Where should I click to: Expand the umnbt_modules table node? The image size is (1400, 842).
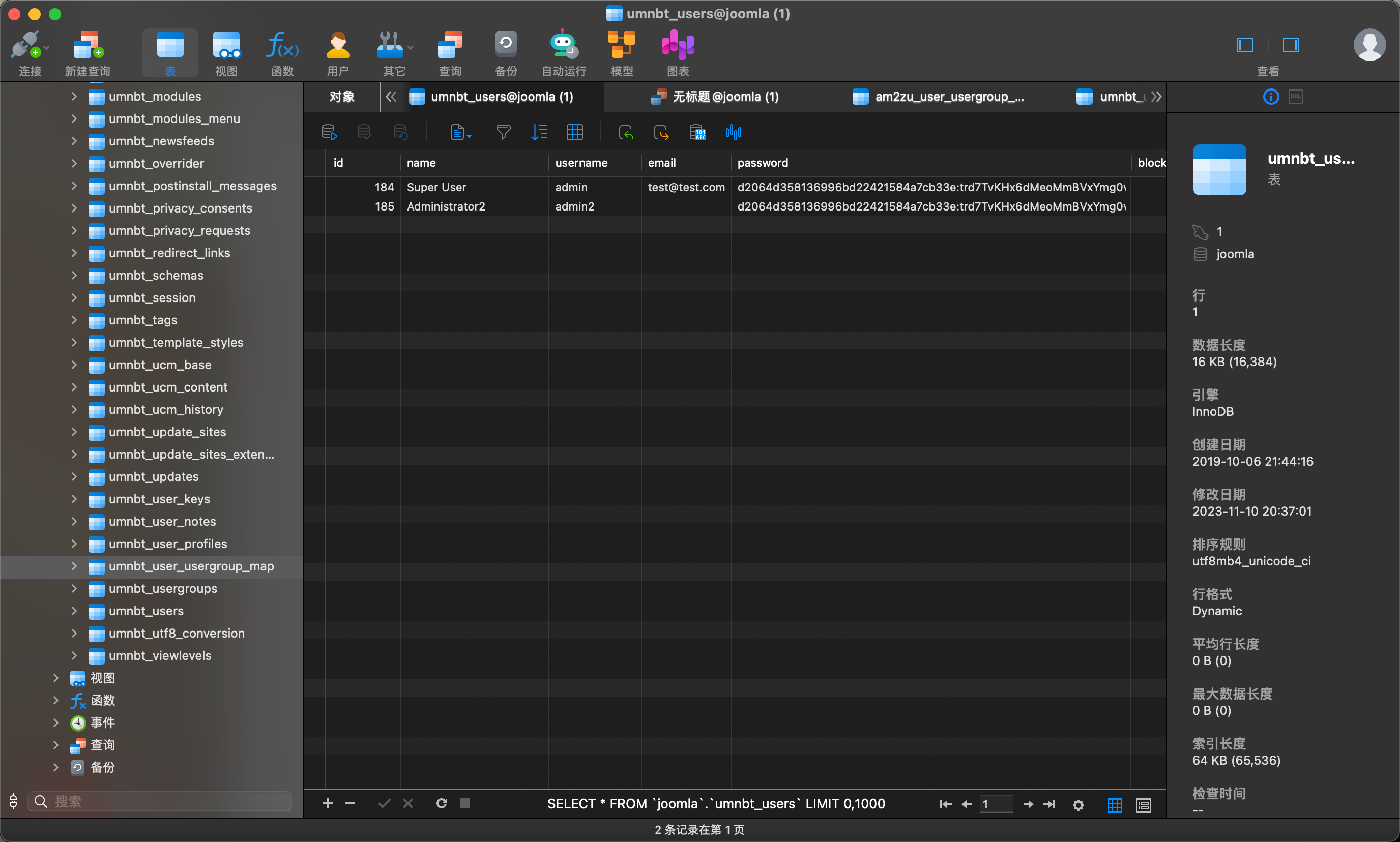[74, 96]
